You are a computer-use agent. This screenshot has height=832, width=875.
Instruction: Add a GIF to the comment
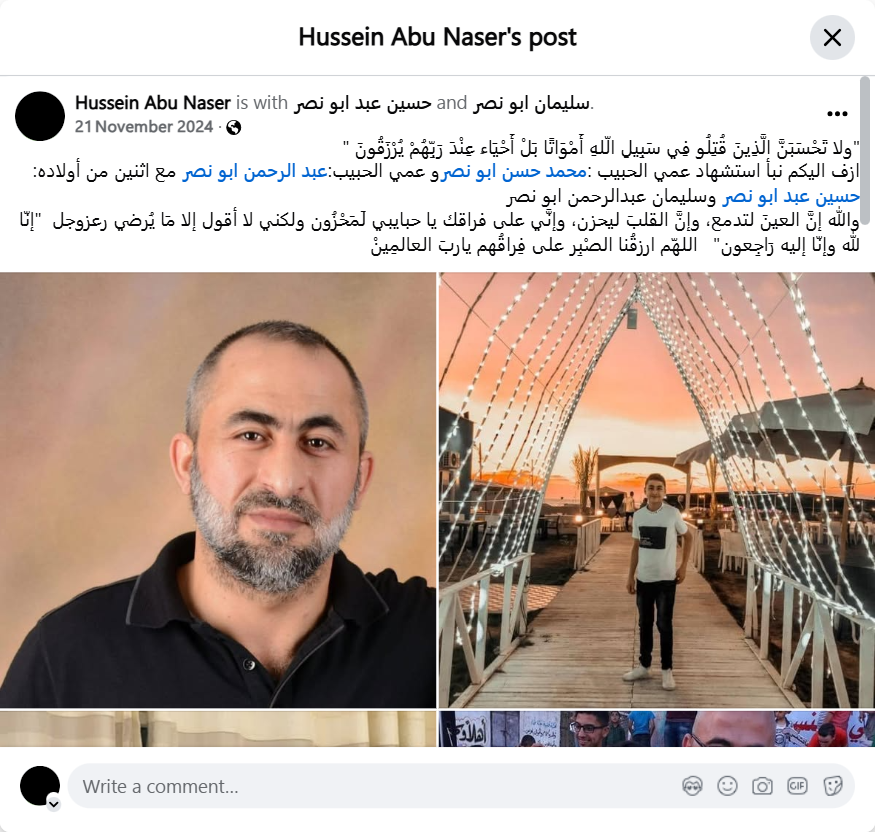[x=797, y=786]
